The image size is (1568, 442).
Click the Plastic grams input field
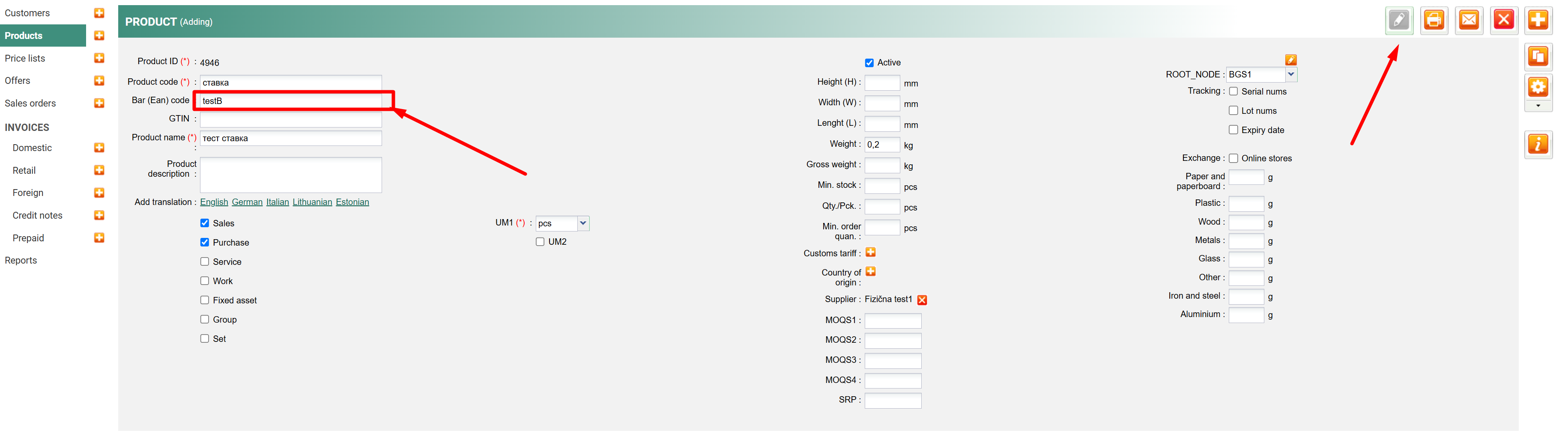pos(1247,204)
